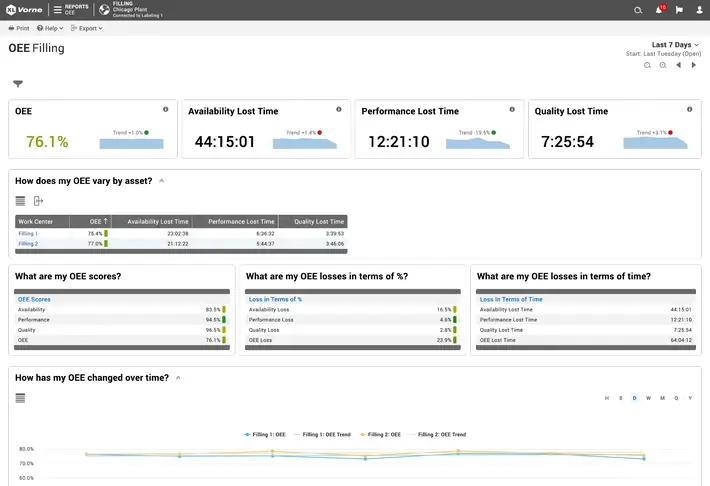This screenshot has height=486, width=710.
Task: Toggle Filling 1: OEE Trend legend series
Action: point(322,434)
